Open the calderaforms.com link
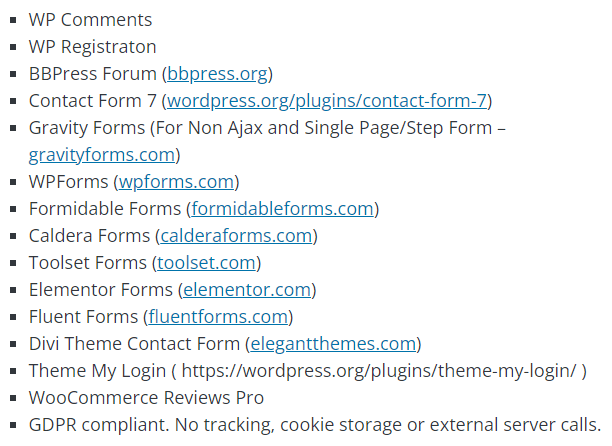The width and height of the screenshot is (612, 446). pos(237,236)
